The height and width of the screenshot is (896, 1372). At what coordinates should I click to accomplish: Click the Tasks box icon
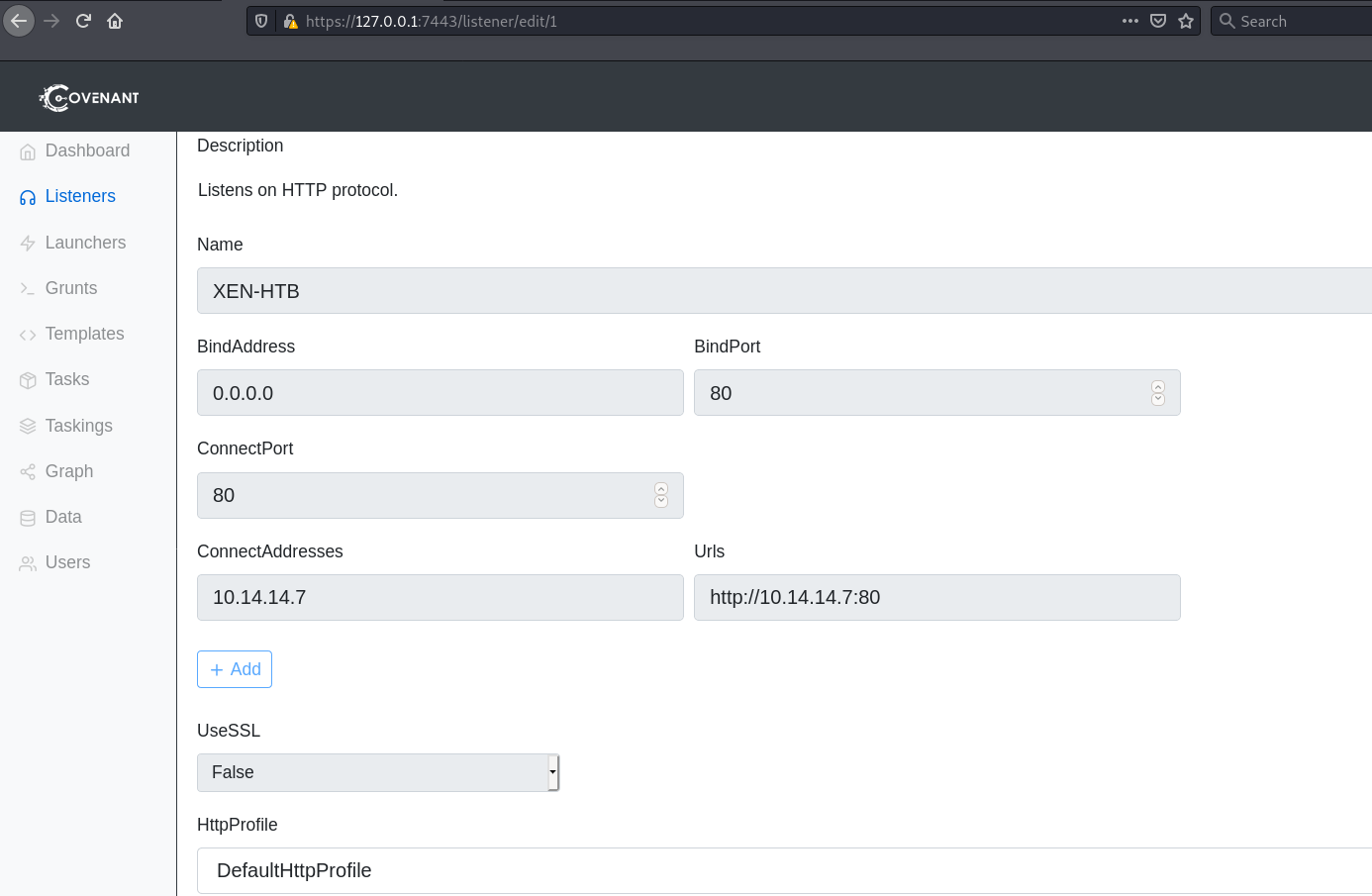pos(28,380)
